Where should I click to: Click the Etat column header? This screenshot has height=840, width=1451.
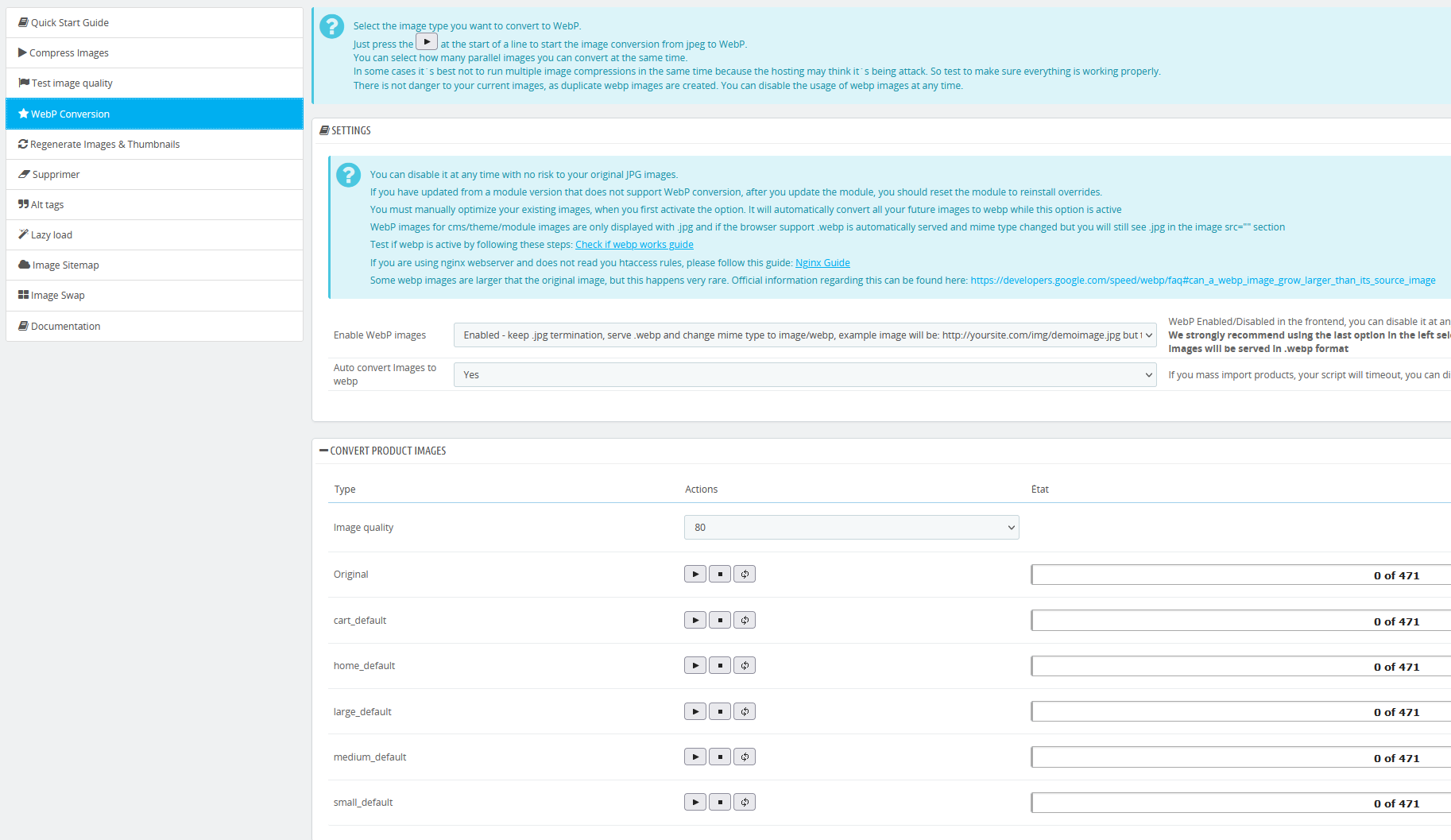point(1040,490)
